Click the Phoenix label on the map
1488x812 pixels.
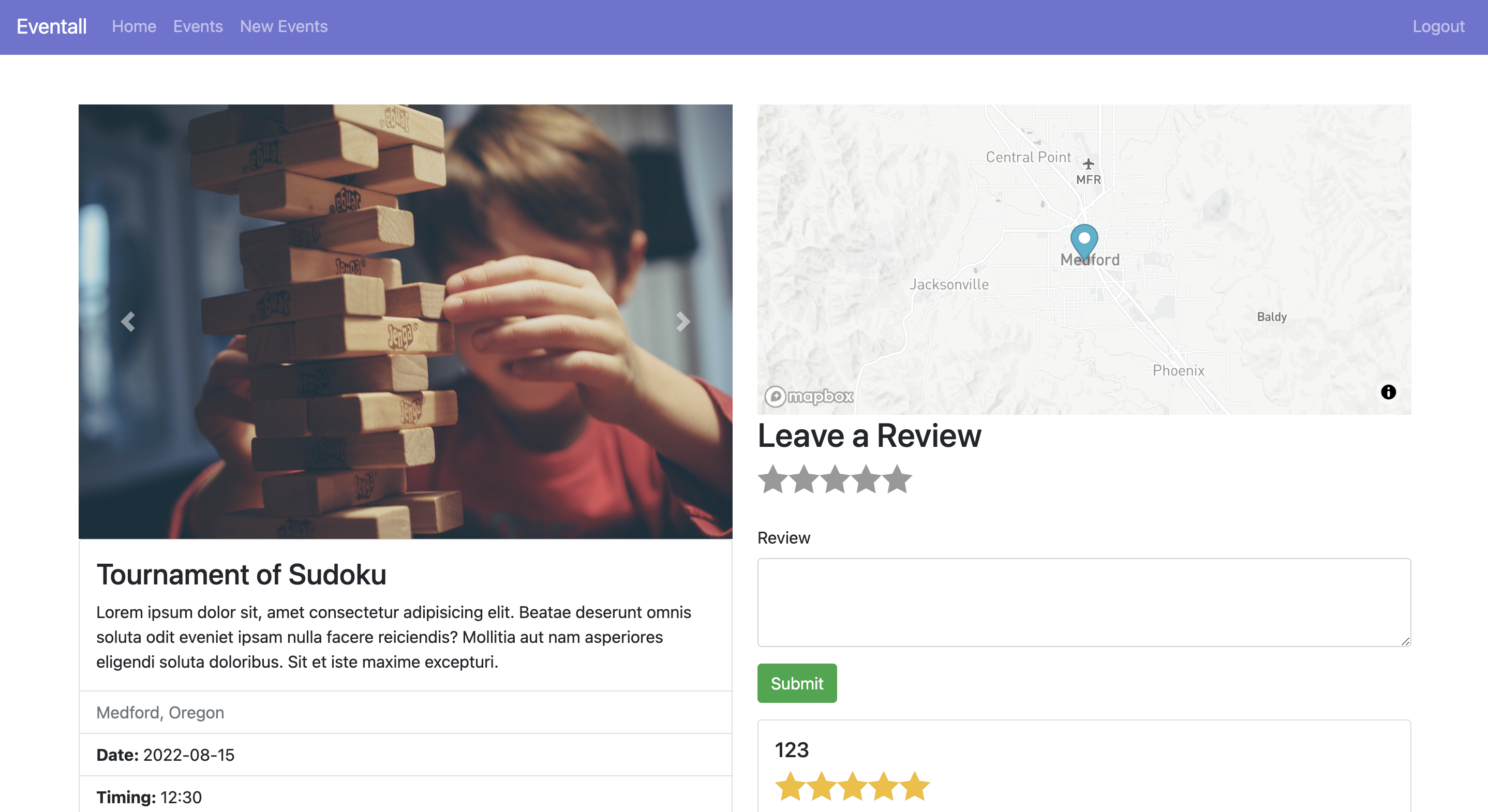pos(1179,371)
